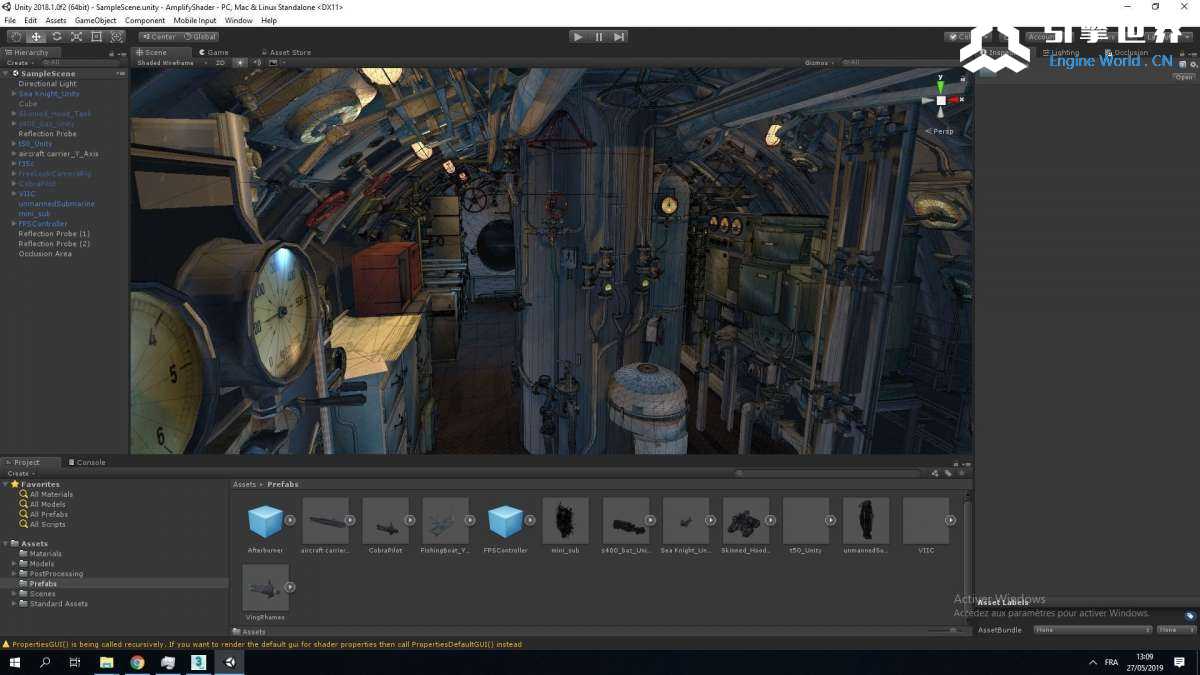This screenshot has height=675, width=1200.
Task: Expand Sea Knight_Unity in Hierarchy
Action: 14,94
